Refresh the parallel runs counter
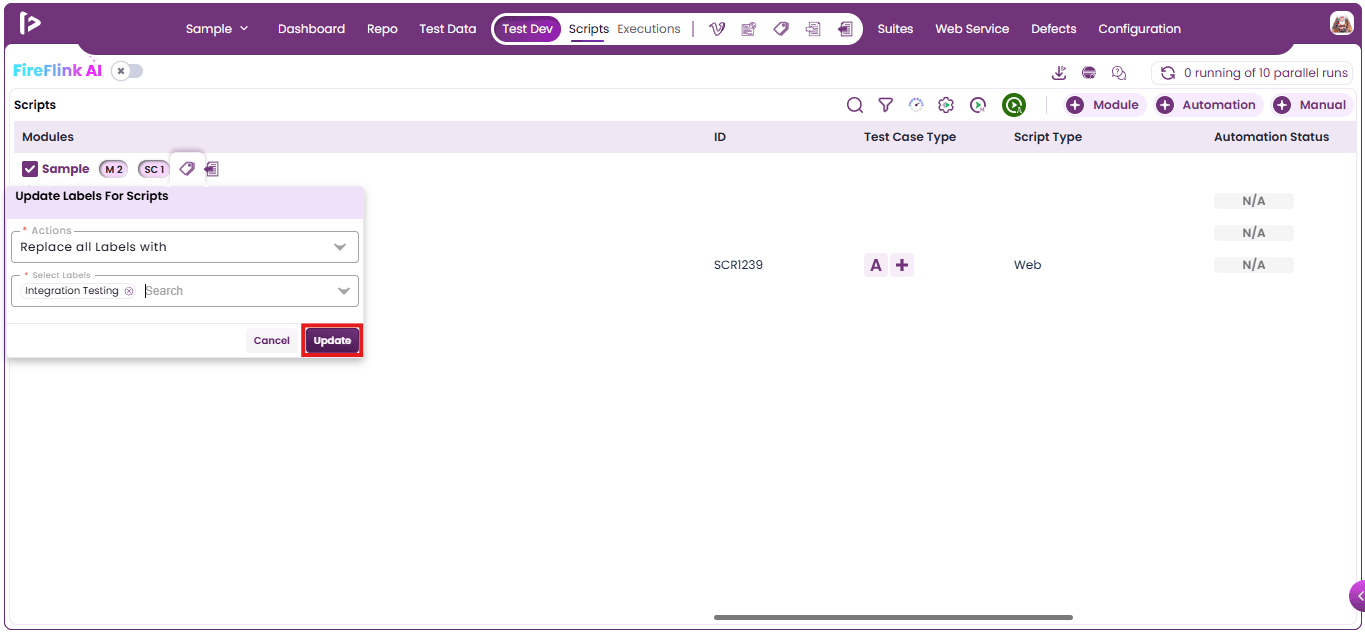Screen dimensions: 1365x632 [x=1167, y=73]
